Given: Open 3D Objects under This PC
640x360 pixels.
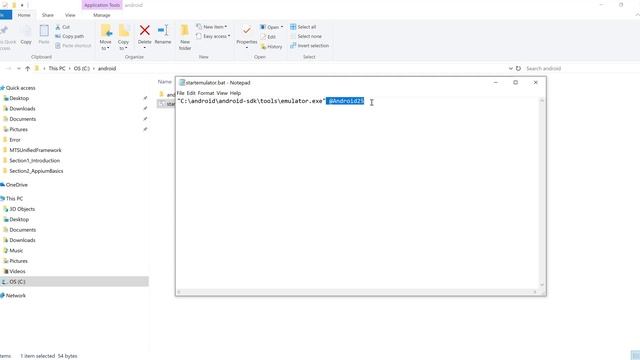Looking at the screenshot, I should coord(22,209).
